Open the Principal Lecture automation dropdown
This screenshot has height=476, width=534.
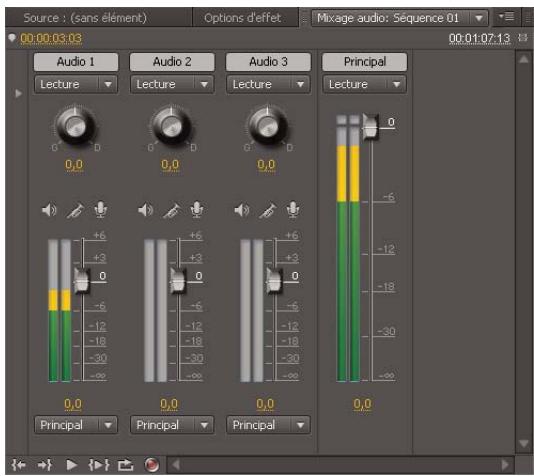[364, 84]
